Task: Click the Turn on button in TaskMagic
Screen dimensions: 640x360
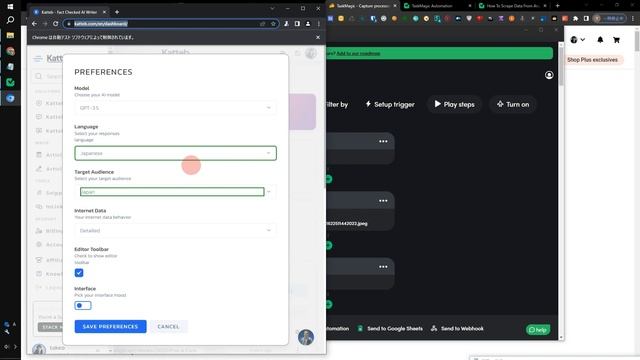Action: click(x=513, y=104)
